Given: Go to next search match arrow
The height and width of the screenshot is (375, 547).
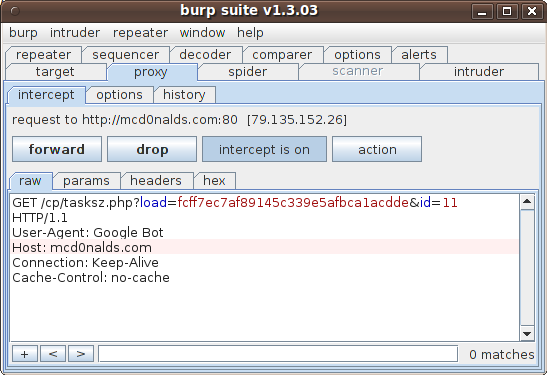Looking at the screenshot, I should pos(81,354).
